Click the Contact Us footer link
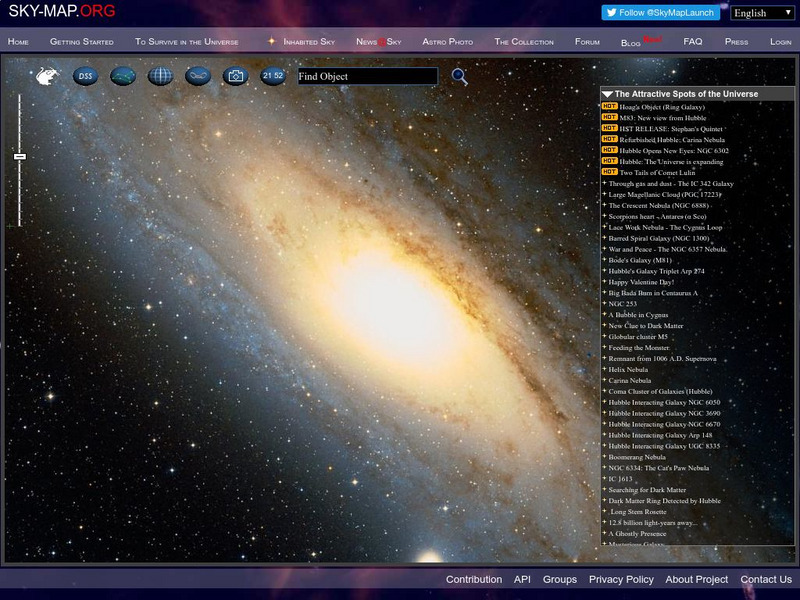800x600 pixels. 764,579
